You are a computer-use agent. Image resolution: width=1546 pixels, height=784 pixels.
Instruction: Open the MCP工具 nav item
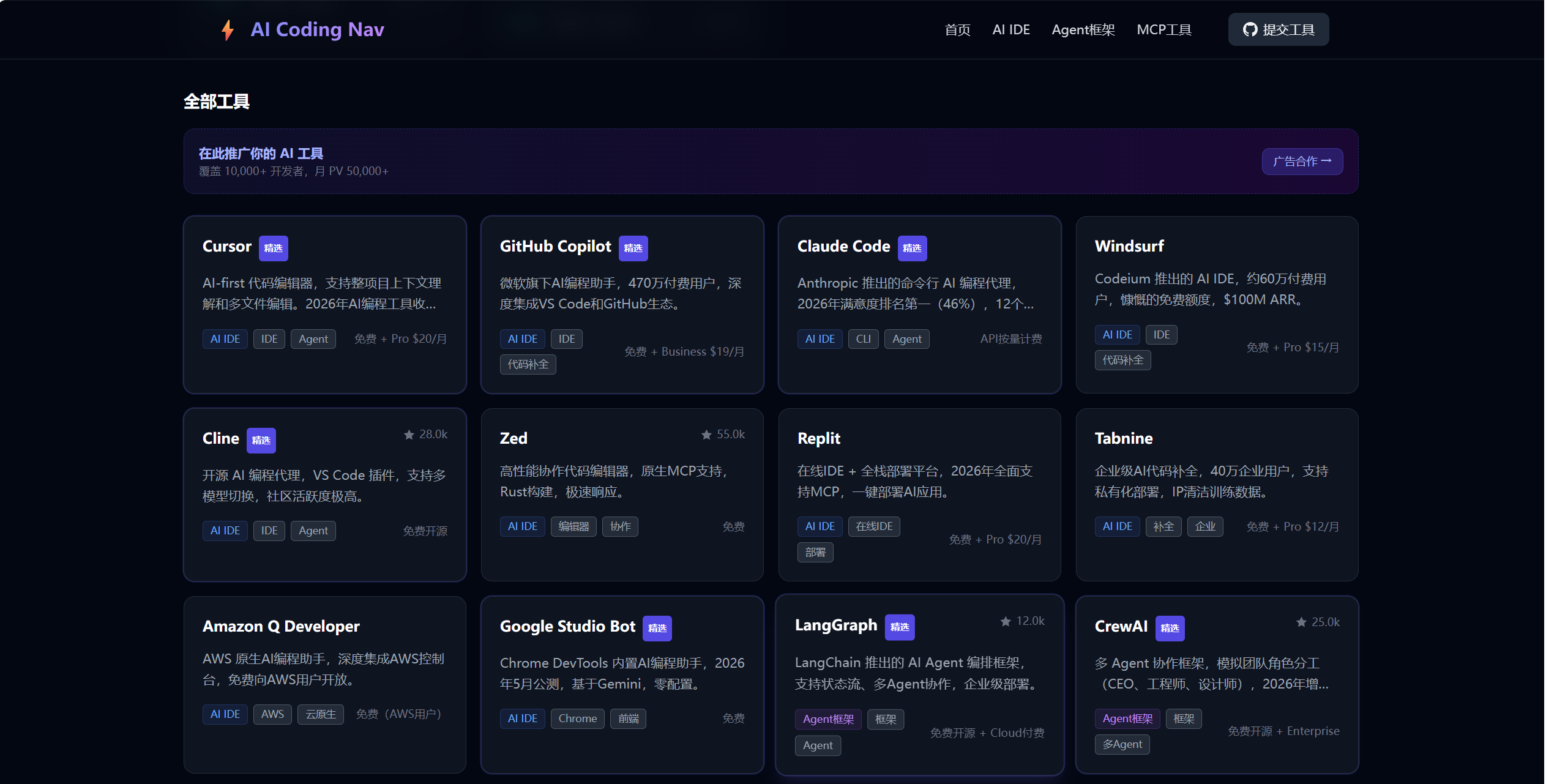tap(1164, 29)
